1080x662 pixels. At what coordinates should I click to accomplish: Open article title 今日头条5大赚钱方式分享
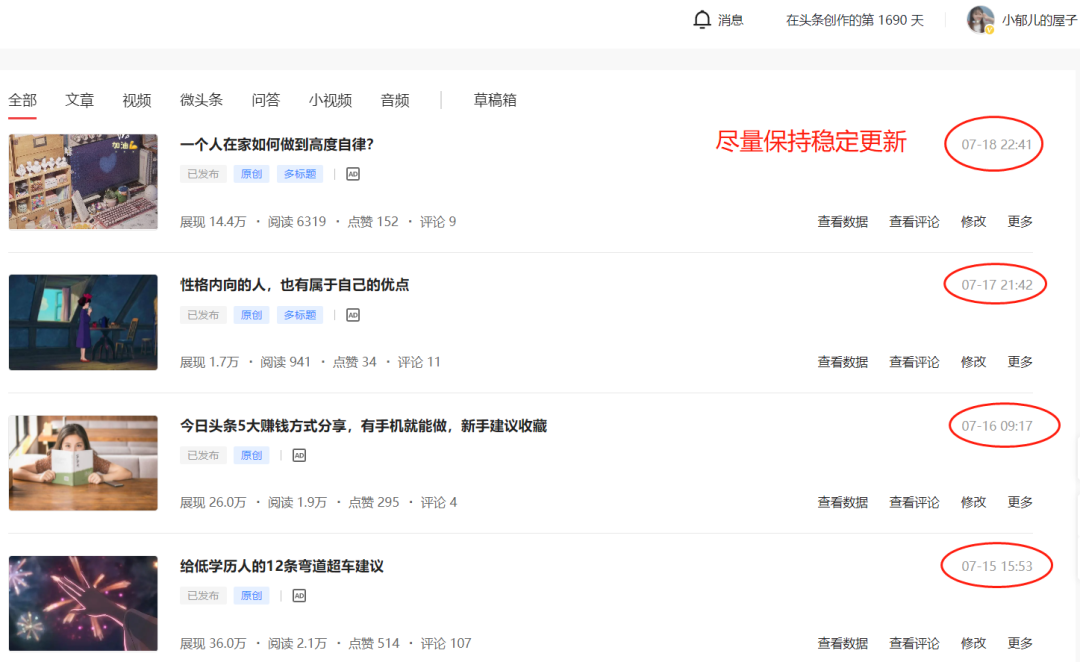[x=364, y=426]
